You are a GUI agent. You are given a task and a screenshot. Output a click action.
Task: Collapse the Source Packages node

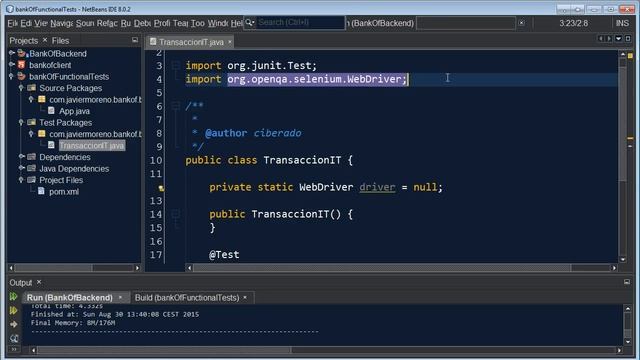point(21,87)
